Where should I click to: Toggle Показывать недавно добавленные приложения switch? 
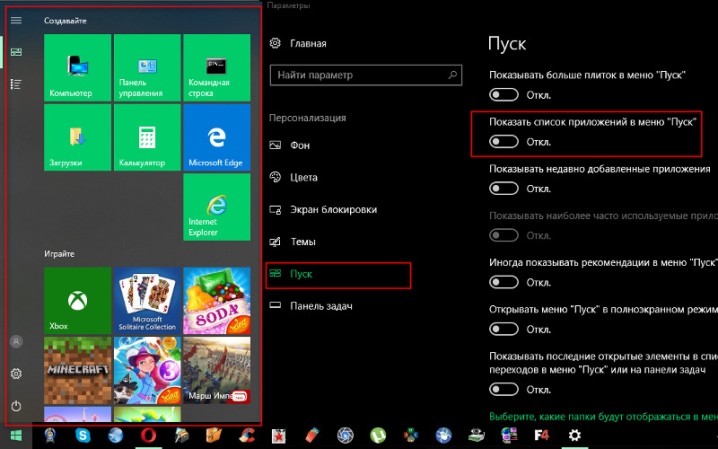[x=504, y=188]
